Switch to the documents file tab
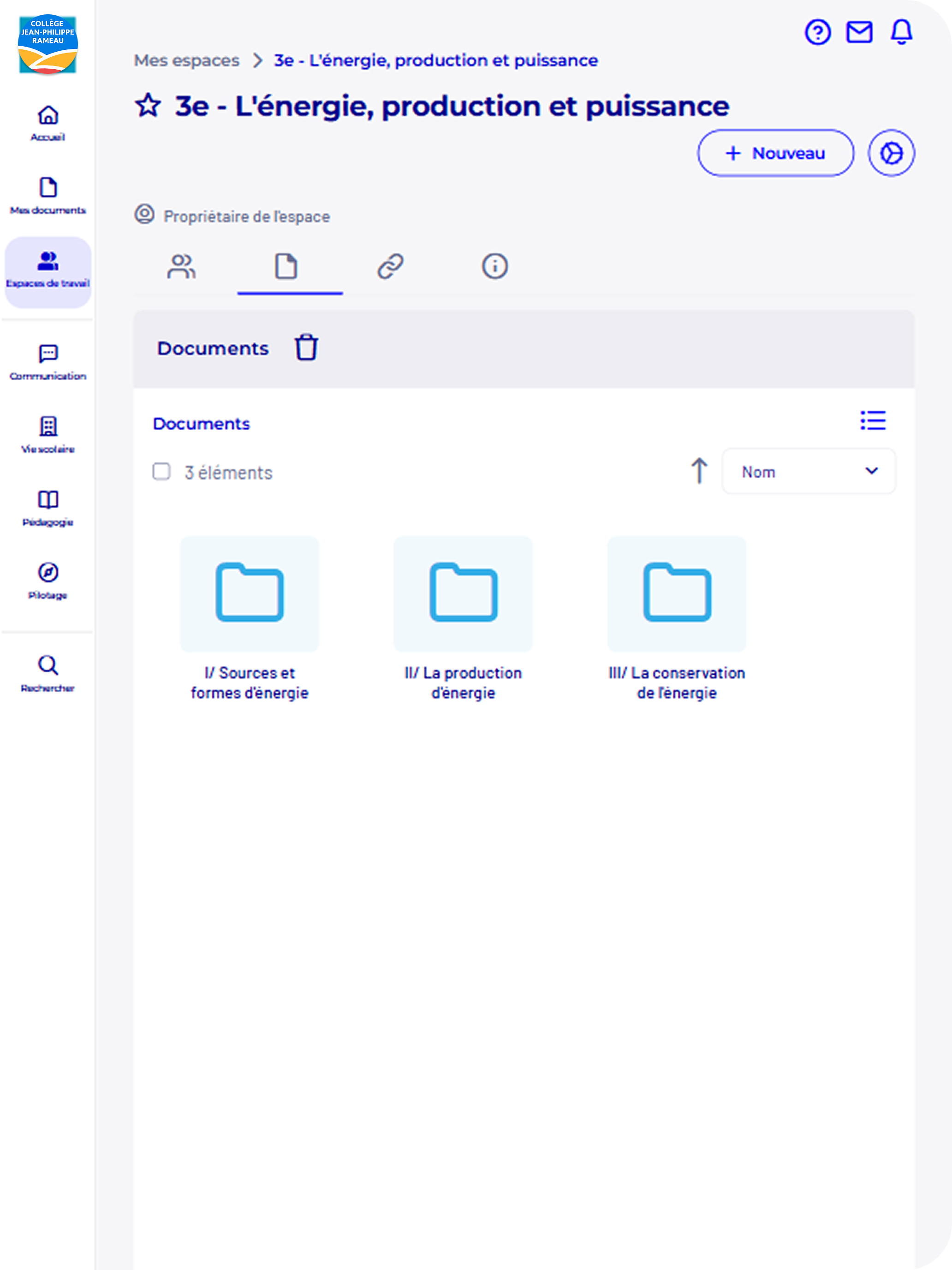The image size is (952, 1270). click(x=286, y=266)
